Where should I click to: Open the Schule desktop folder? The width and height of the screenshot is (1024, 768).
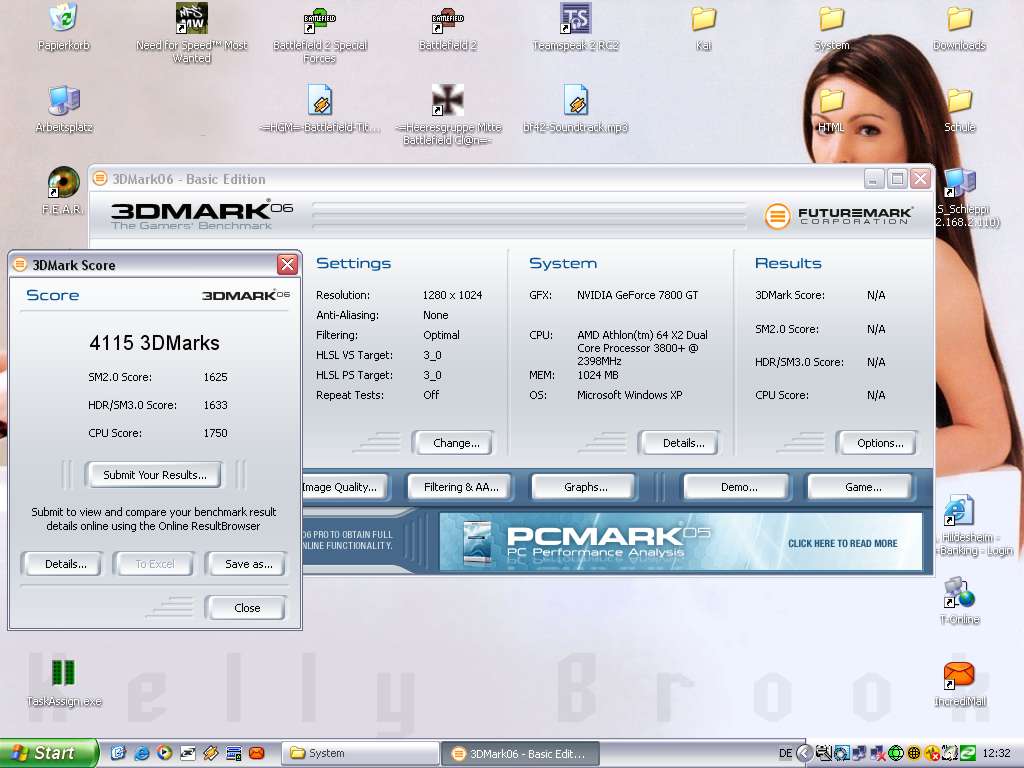[959, 102]
